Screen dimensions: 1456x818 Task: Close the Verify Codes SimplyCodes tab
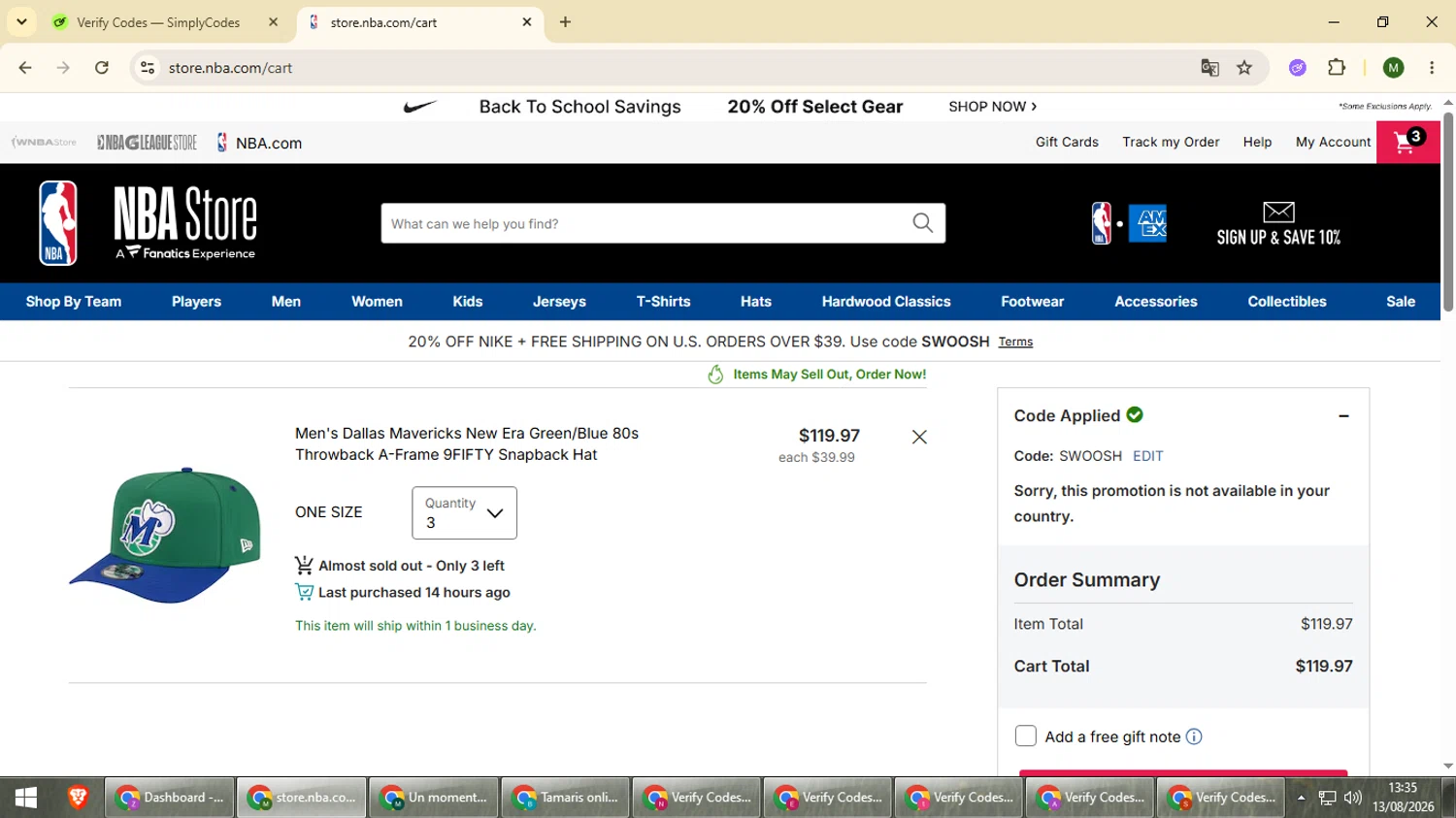(x=273, y=21)
